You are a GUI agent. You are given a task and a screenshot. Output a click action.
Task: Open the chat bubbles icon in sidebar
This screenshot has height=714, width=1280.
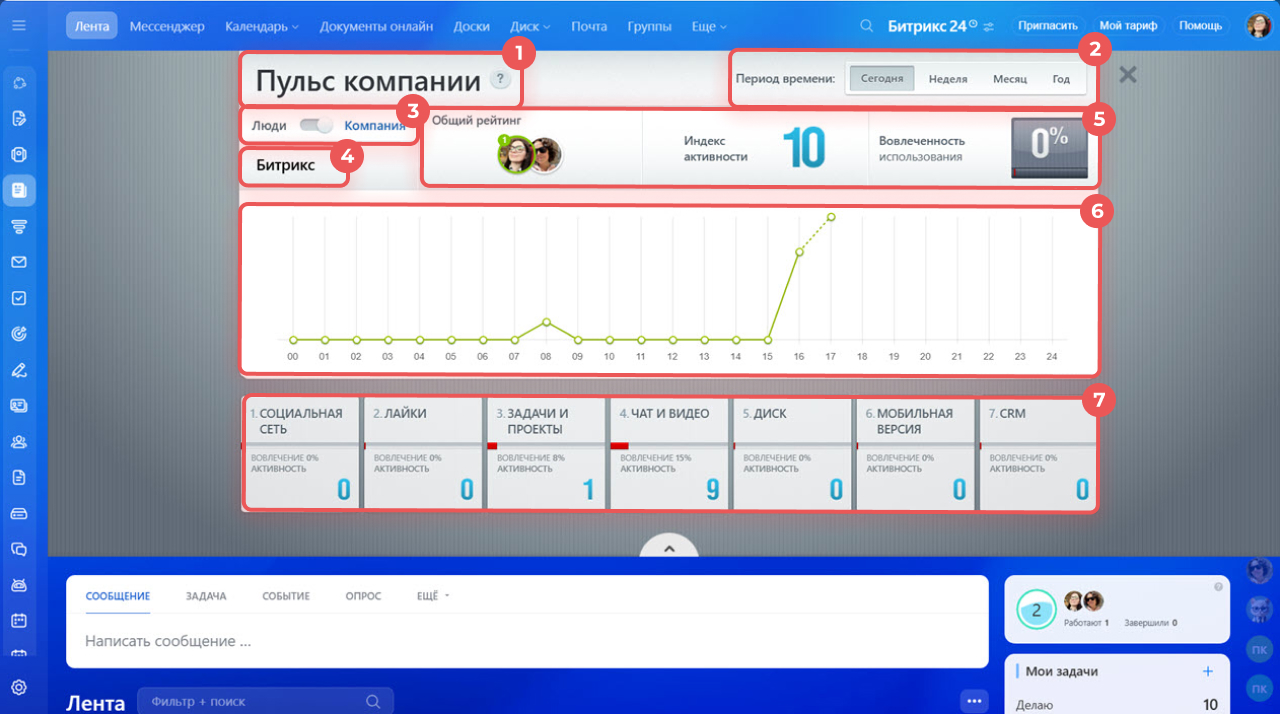coord(19,549)
